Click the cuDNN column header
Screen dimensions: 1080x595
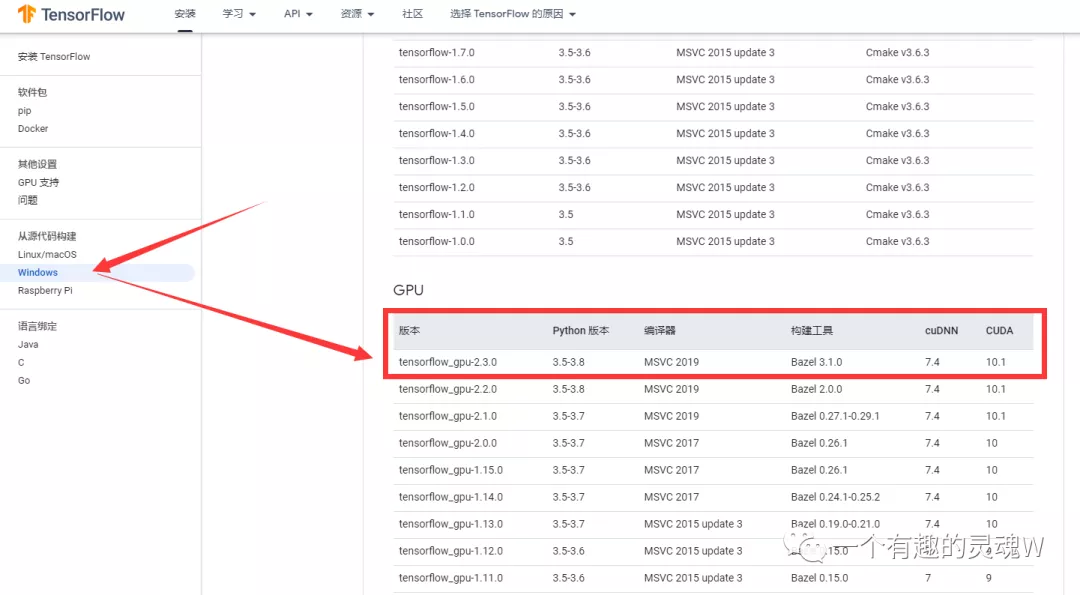click(942, 331)
